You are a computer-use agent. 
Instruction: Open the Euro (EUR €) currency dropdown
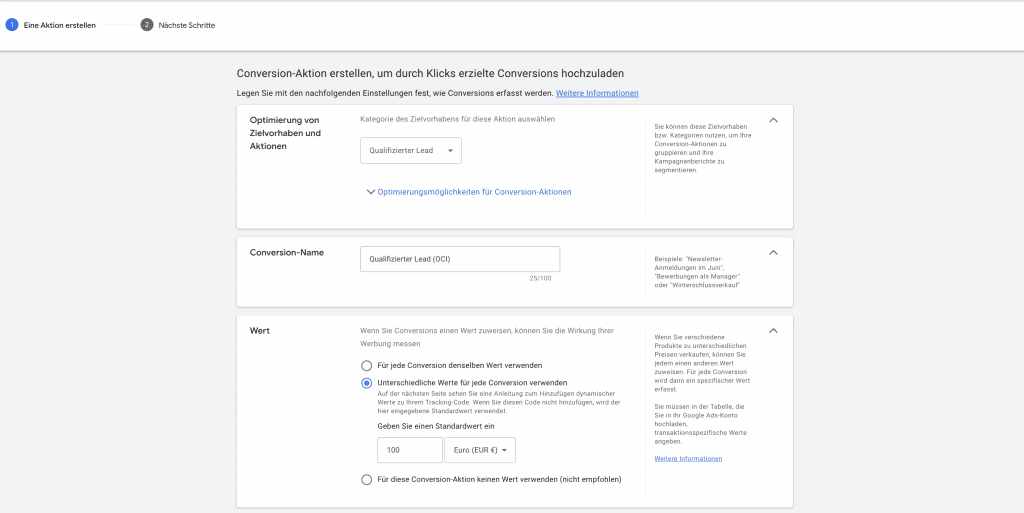coord(479,451)
